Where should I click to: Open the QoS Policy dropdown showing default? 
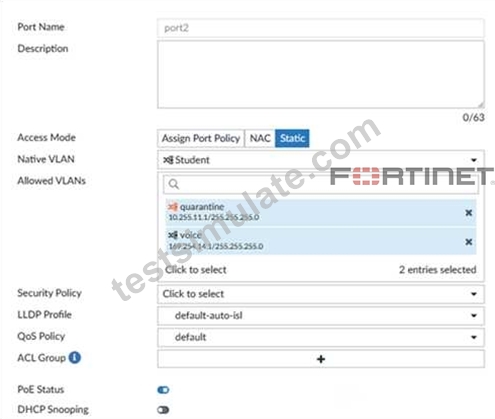[321, 337]
